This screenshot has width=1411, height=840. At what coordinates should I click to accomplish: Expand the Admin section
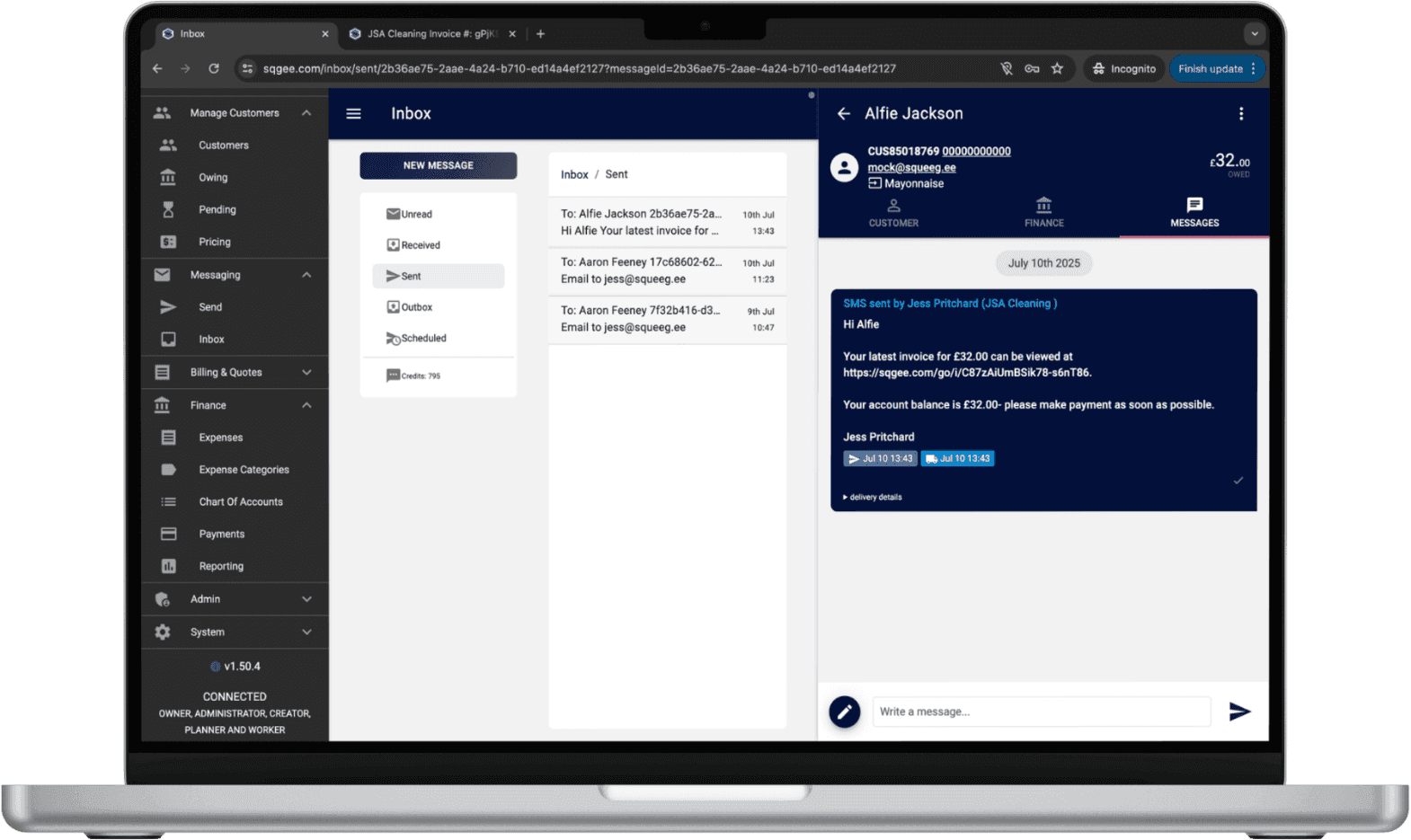(x=306, y=599)
